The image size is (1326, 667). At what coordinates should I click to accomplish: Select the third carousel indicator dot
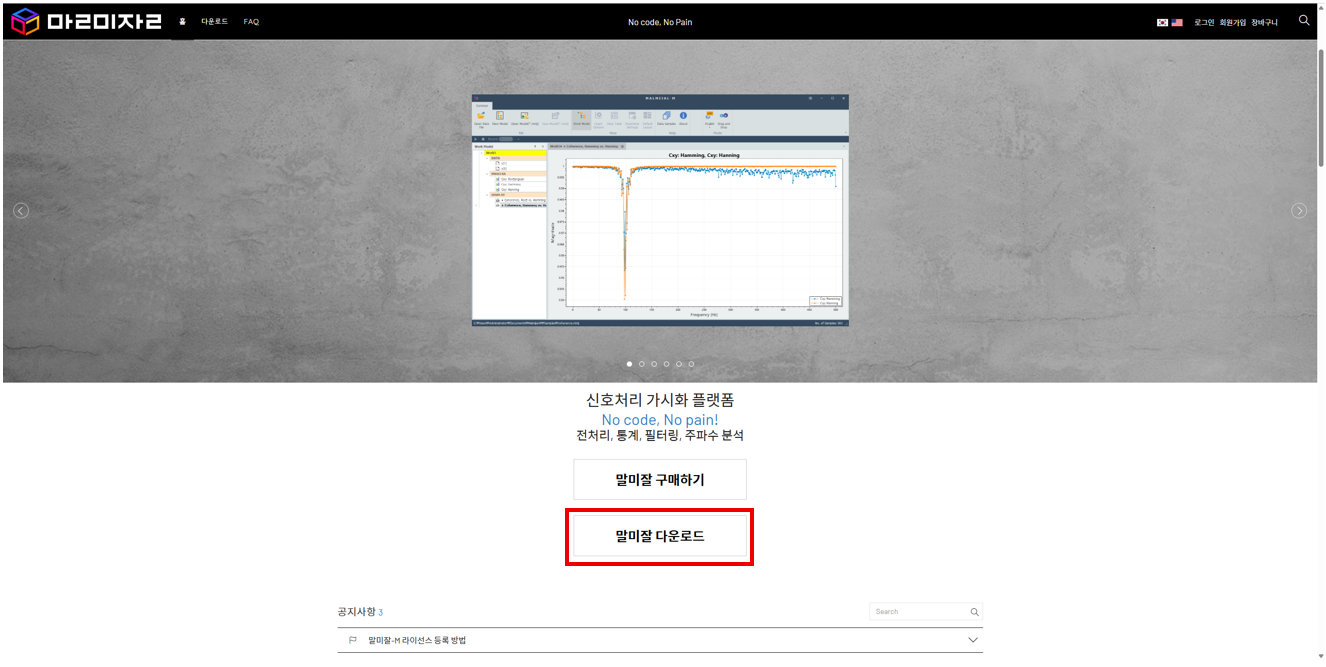(x=654, y=364)
